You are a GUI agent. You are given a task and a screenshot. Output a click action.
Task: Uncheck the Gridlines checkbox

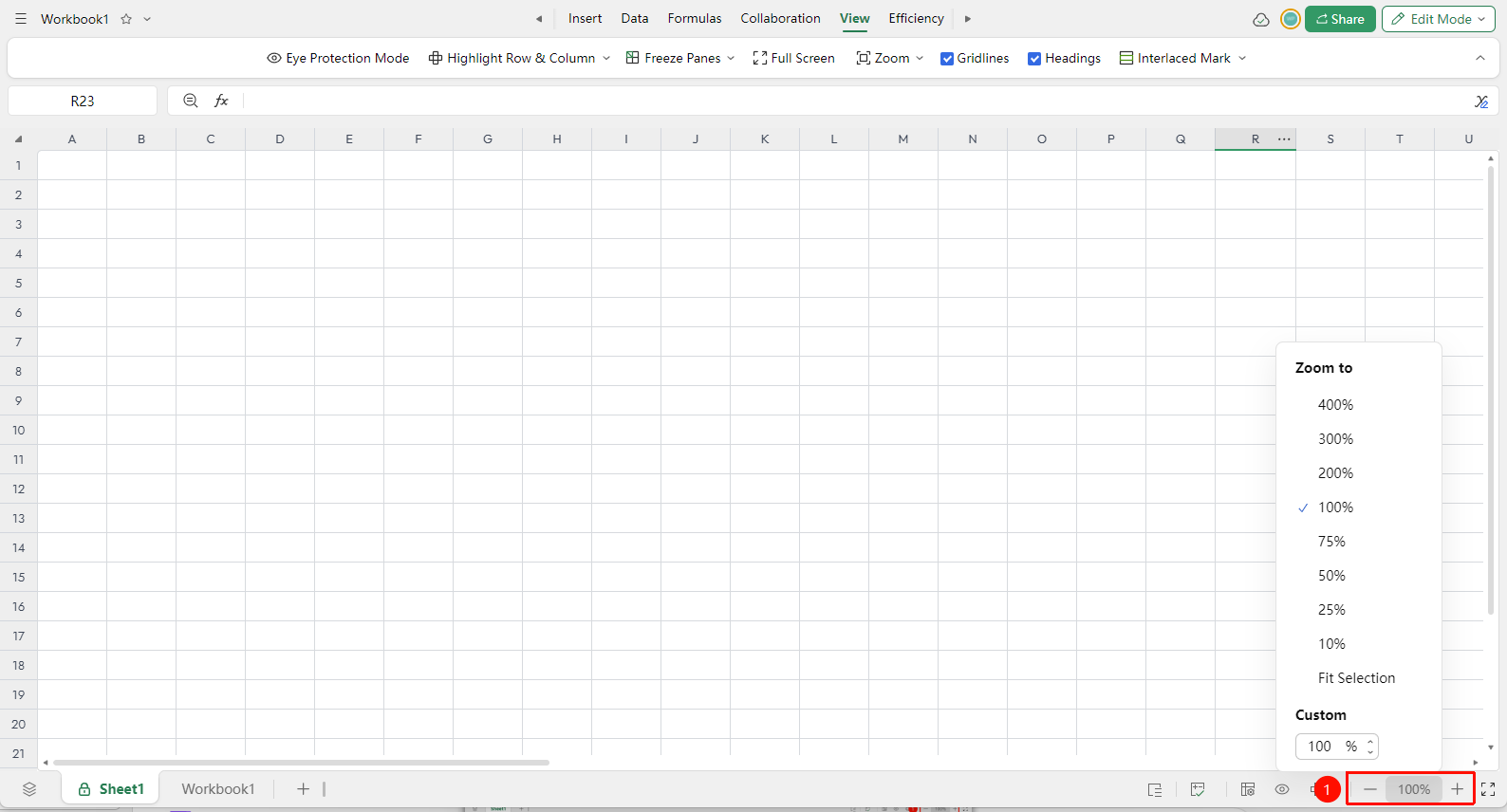[947, 59]
